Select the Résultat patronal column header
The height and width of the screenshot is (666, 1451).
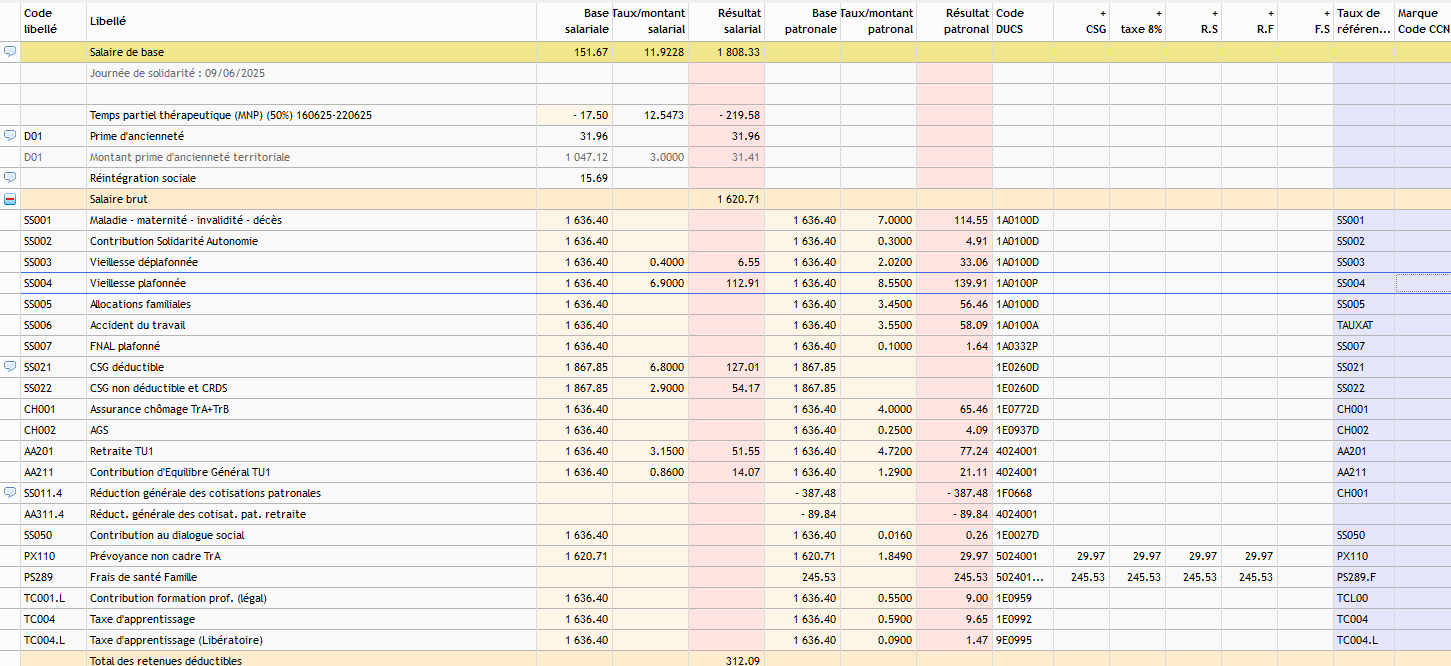954,21
